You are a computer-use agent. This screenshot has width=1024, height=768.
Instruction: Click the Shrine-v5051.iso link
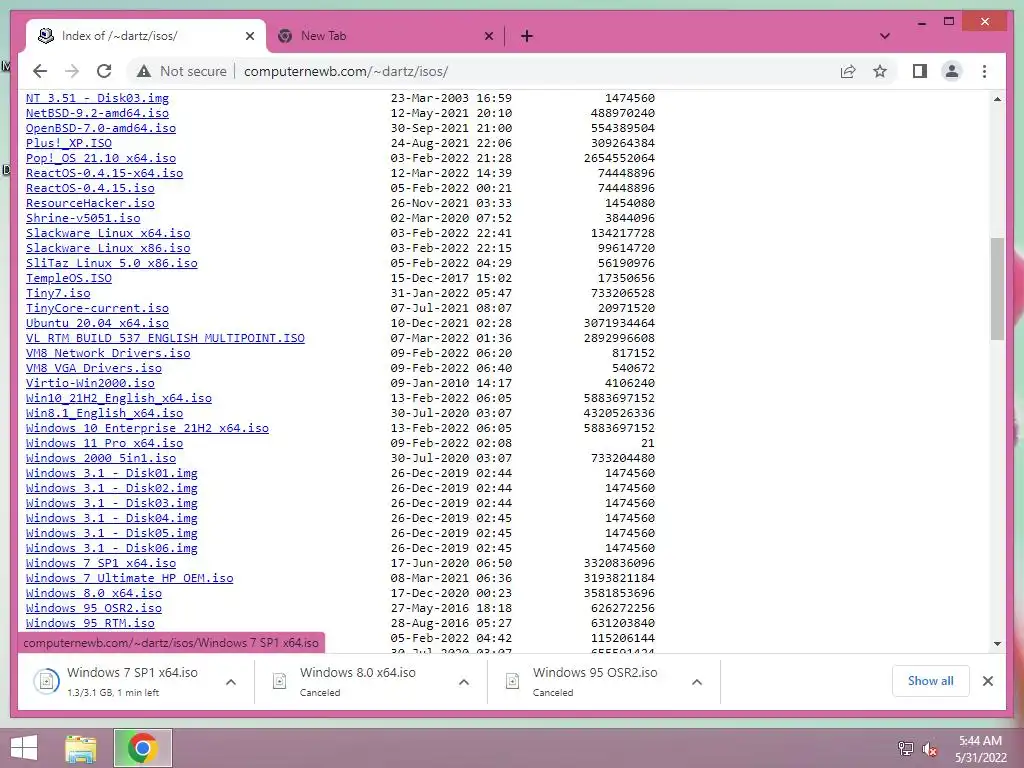(x=83, y=218)
